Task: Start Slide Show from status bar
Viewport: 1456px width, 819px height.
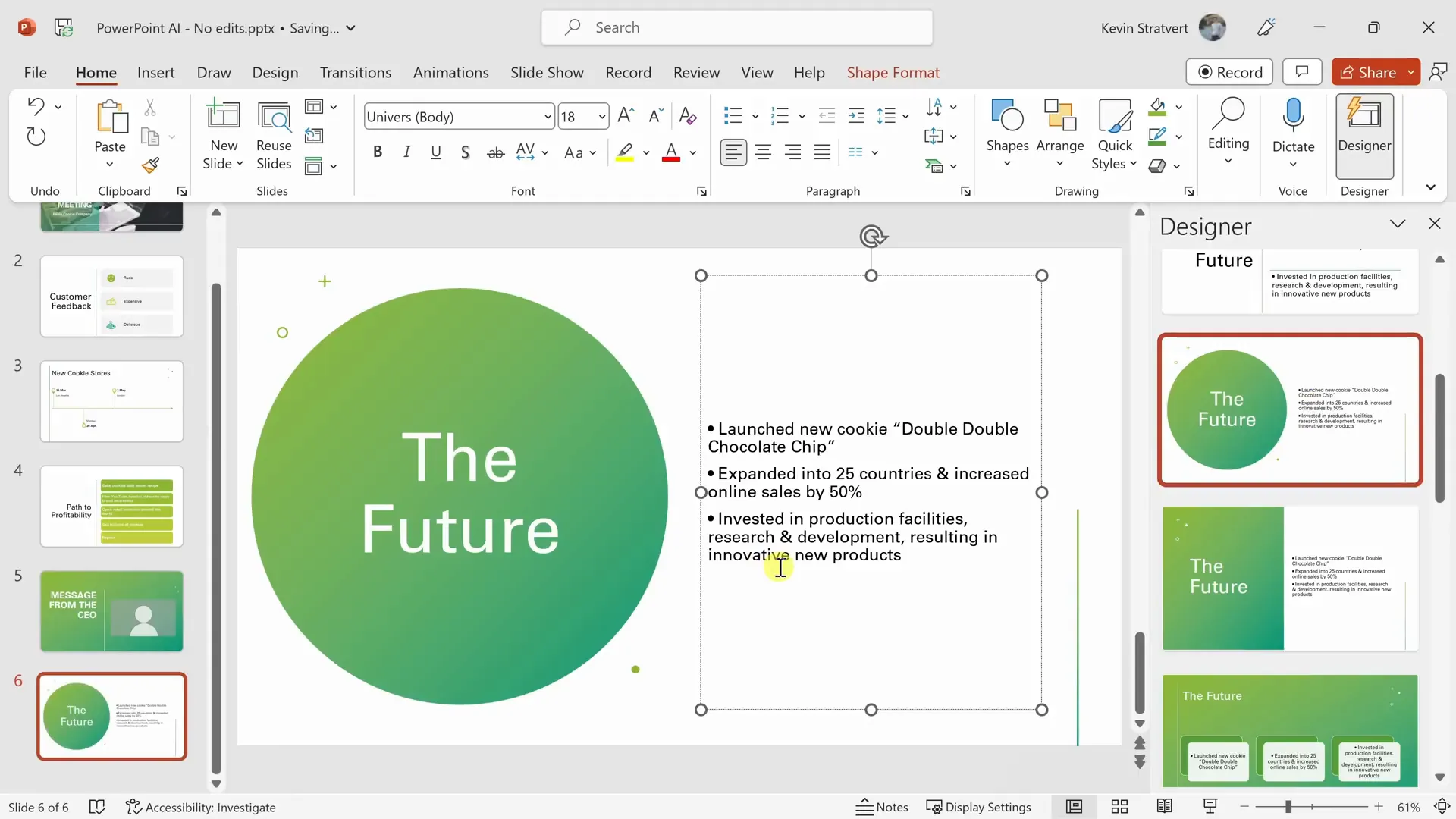Action: click(1210, 807)
